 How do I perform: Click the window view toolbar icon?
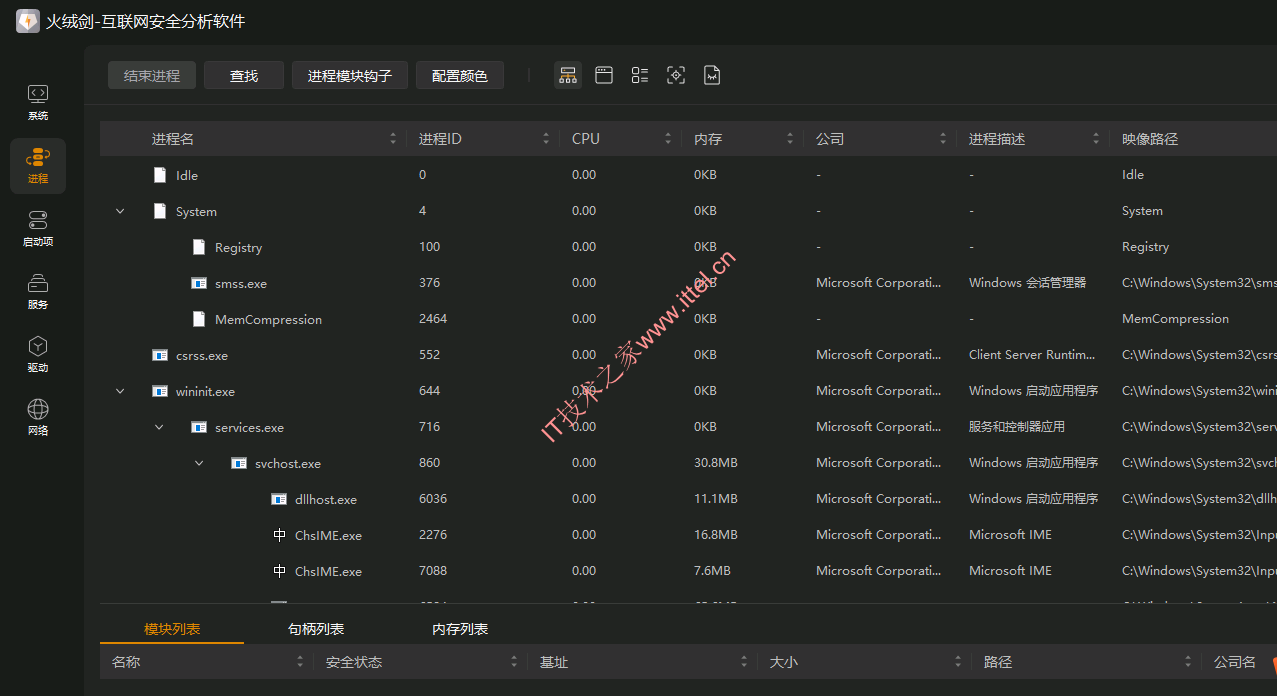[x=604, y=75]
